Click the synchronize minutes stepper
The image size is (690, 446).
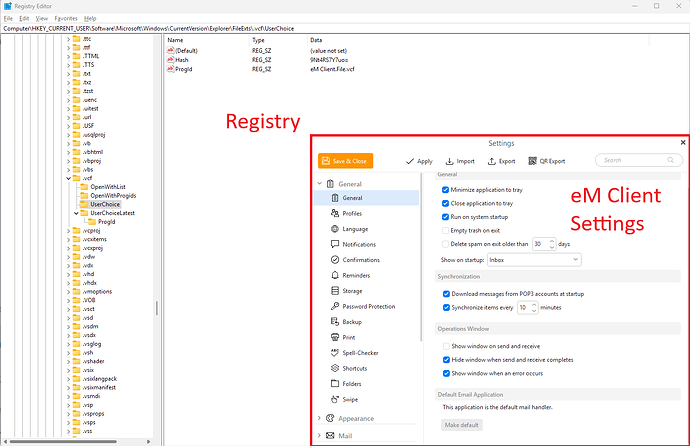tap(534, 307)
